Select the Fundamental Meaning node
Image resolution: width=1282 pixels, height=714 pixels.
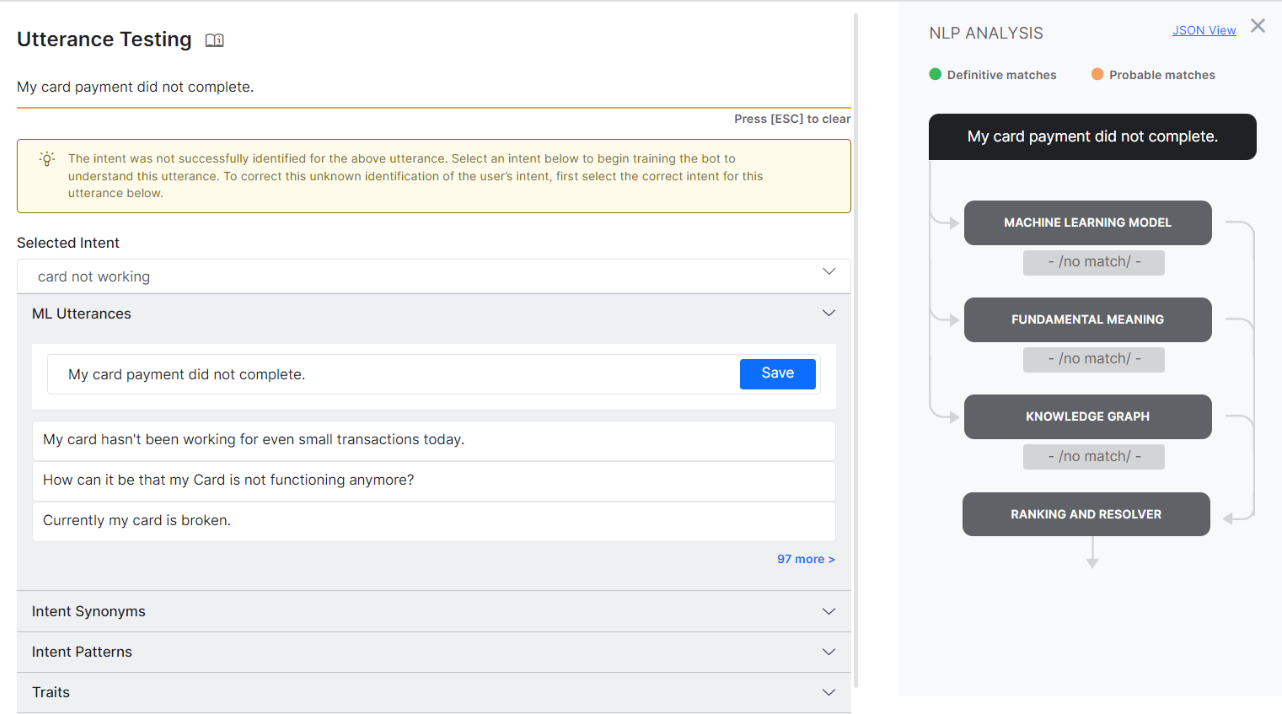(1087, 320)
